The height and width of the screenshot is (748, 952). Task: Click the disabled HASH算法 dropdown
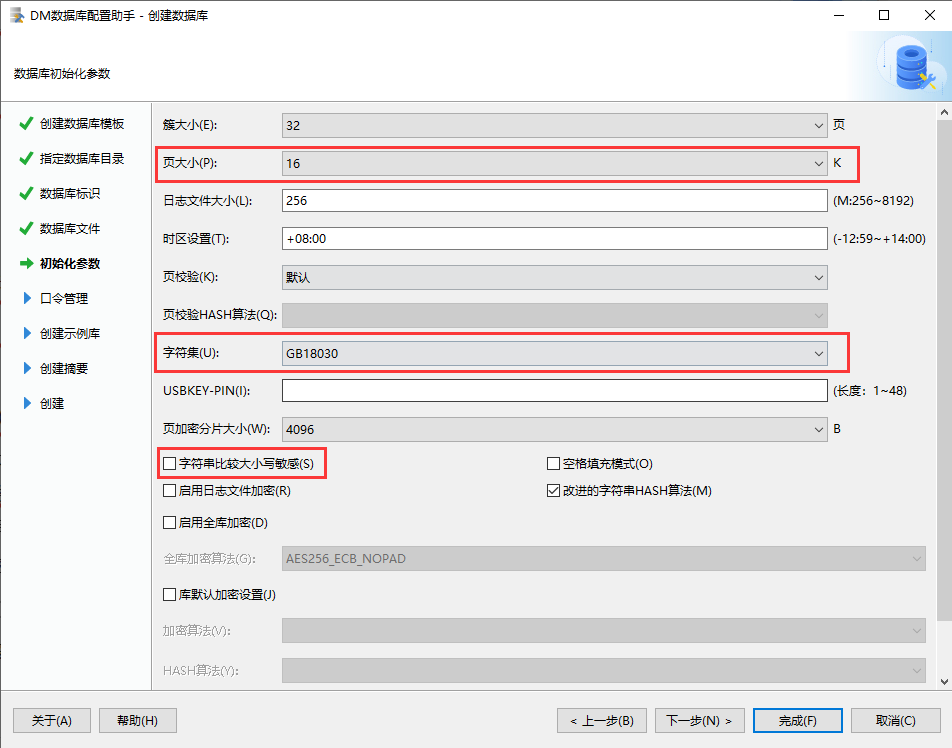click(x=604, y=671)
